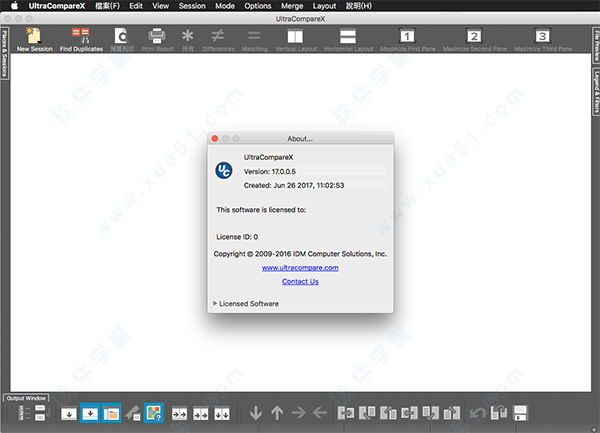
Task: Toggle the colorful legend grid icon
Action: pyautogui.click(x=154, y=413)
